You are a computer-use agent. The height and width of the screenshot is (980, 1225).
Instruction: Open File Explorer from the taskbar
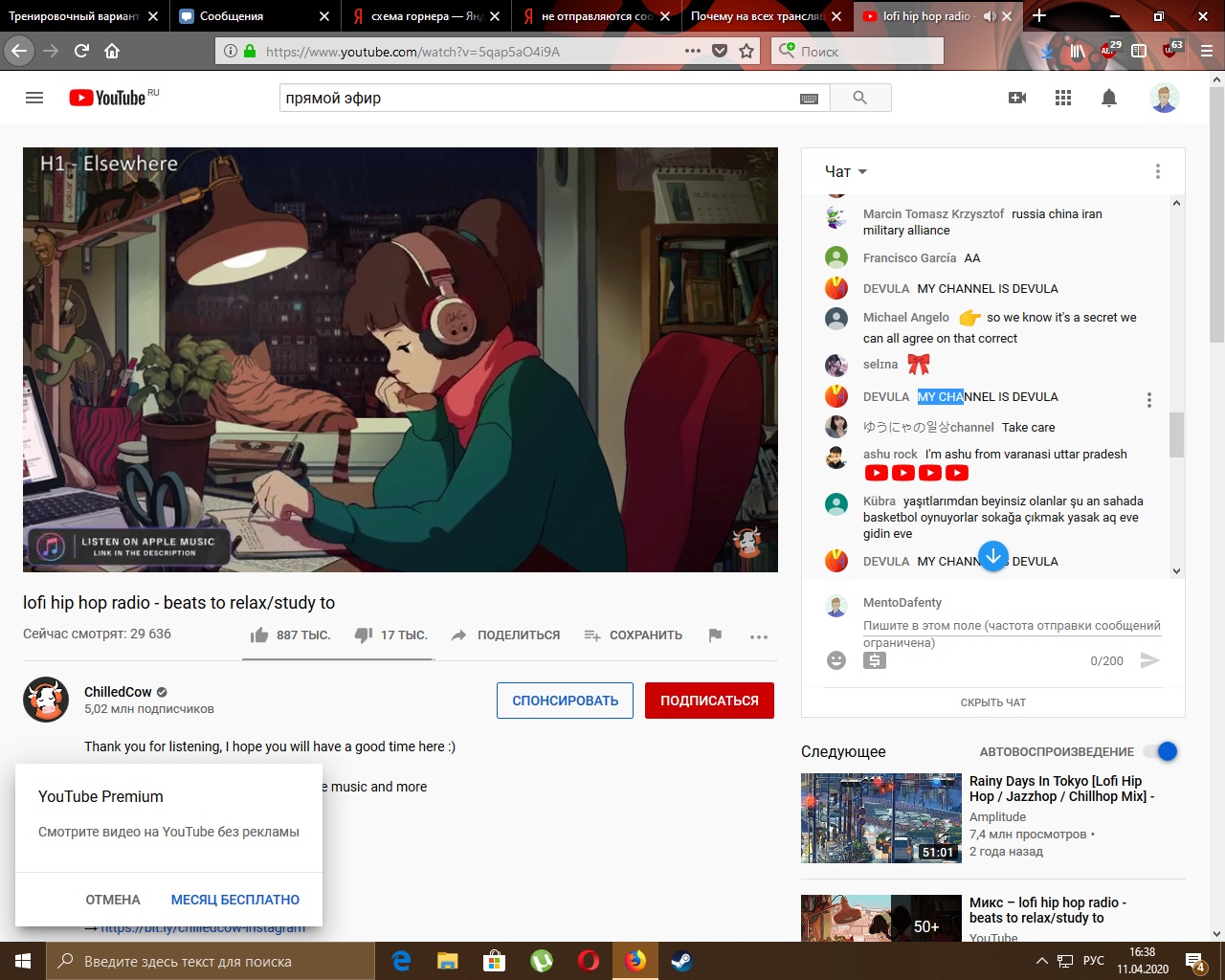click(448, 961)
